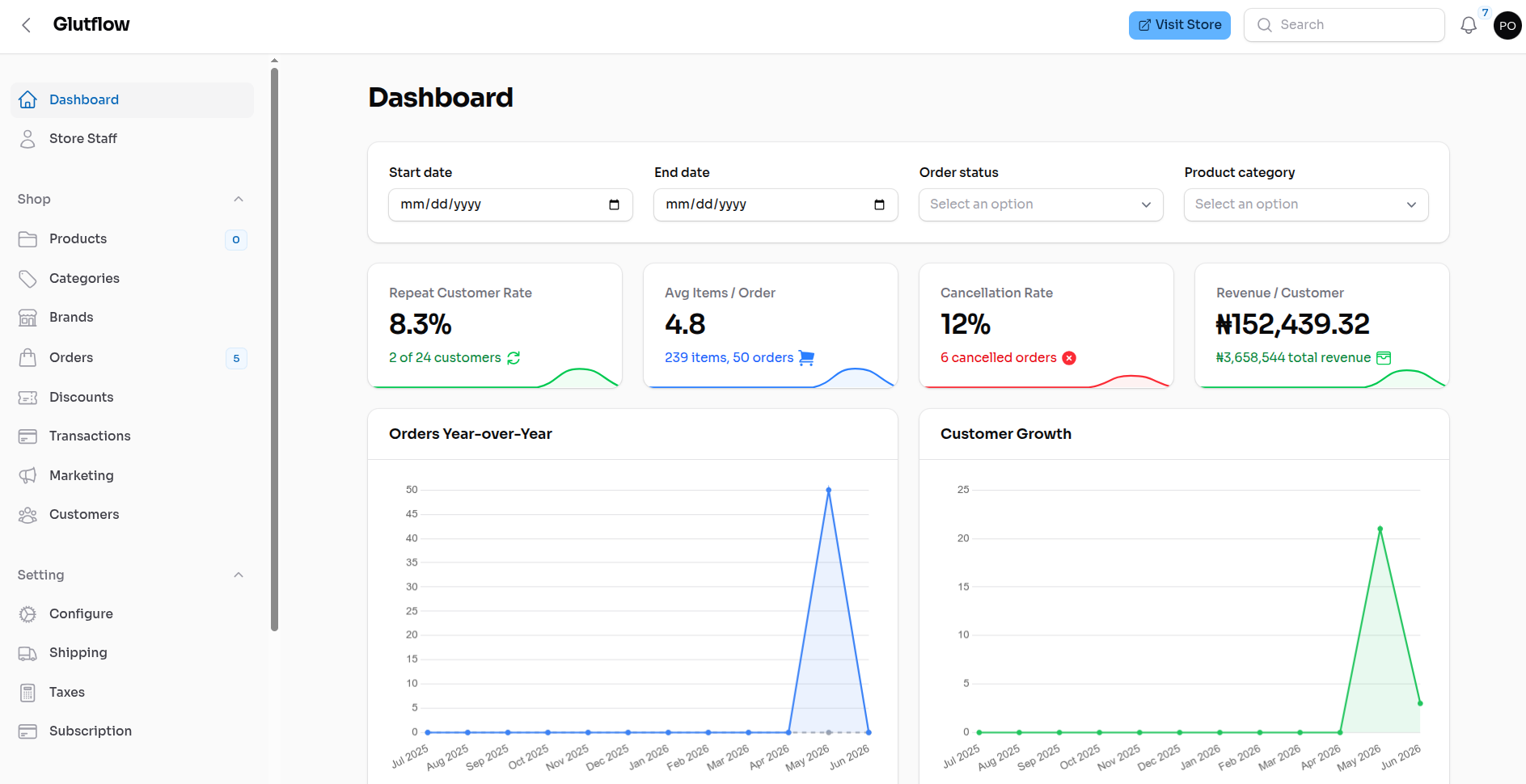
Task: Click the sidebar vertical scrollbar
Action: (274, 348)
